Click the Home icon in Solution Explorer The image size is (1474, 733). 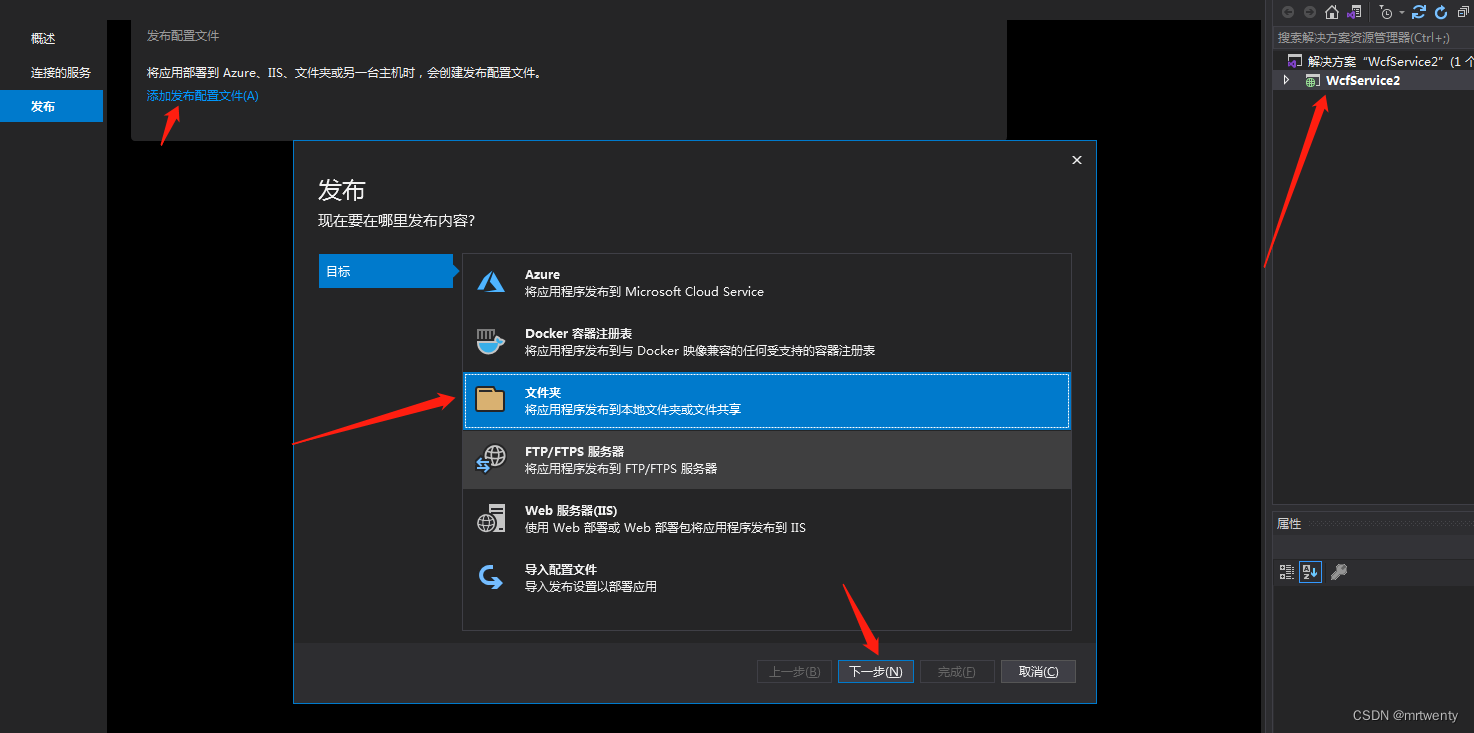(1332, 12)
